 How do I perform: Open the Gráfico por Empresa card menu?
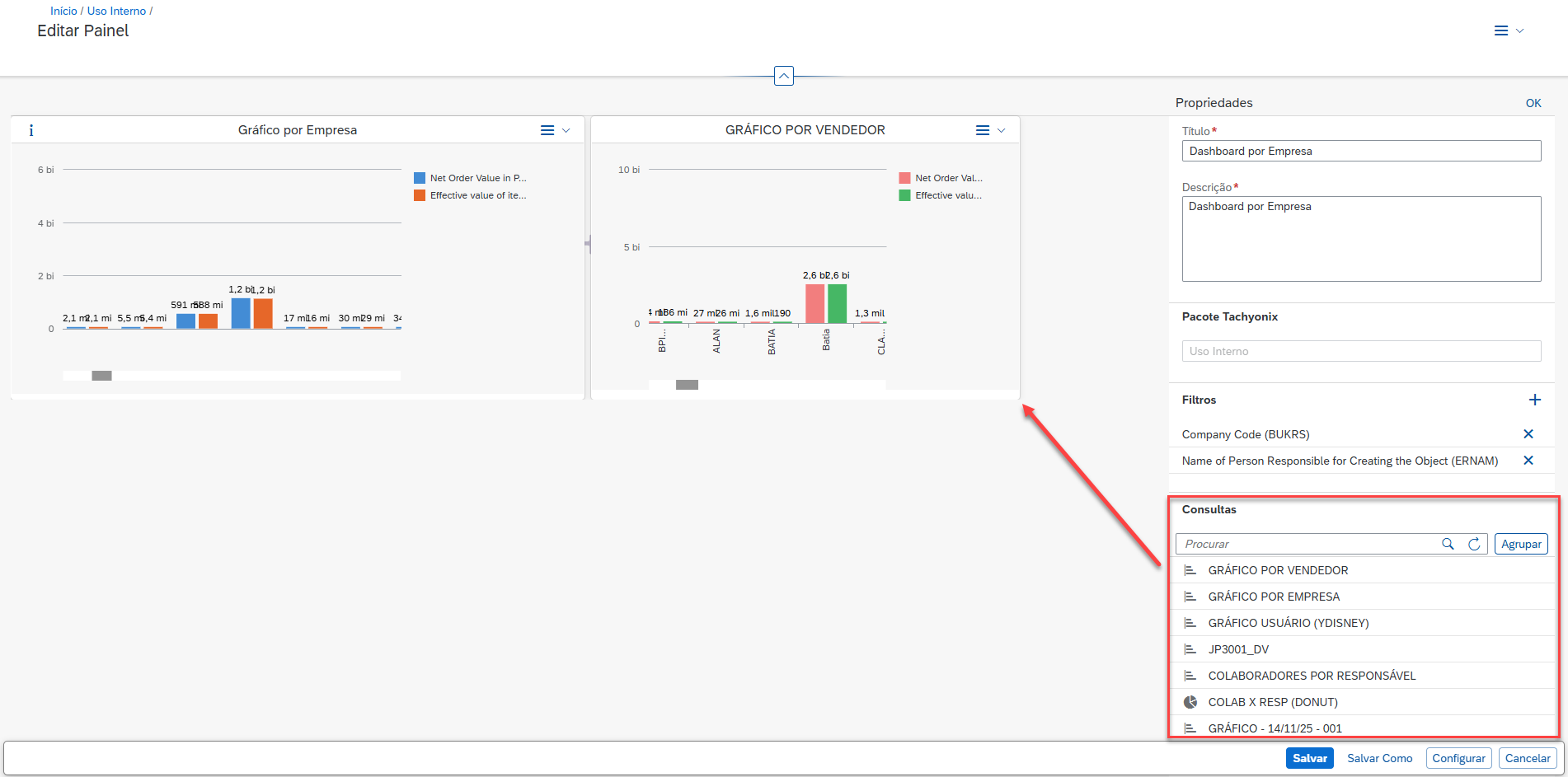coord(554,130)
